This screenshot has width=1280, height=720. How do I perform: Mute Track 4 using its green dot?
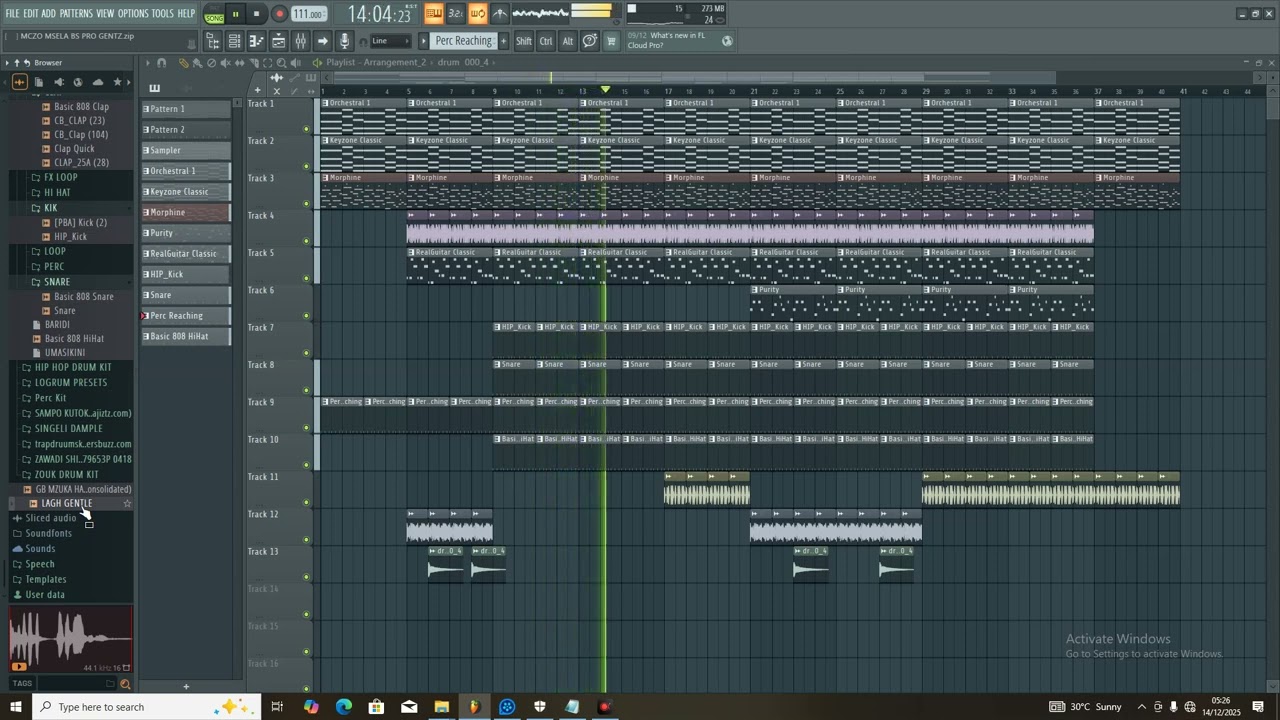pyautogui.click(x=307, y=241)
